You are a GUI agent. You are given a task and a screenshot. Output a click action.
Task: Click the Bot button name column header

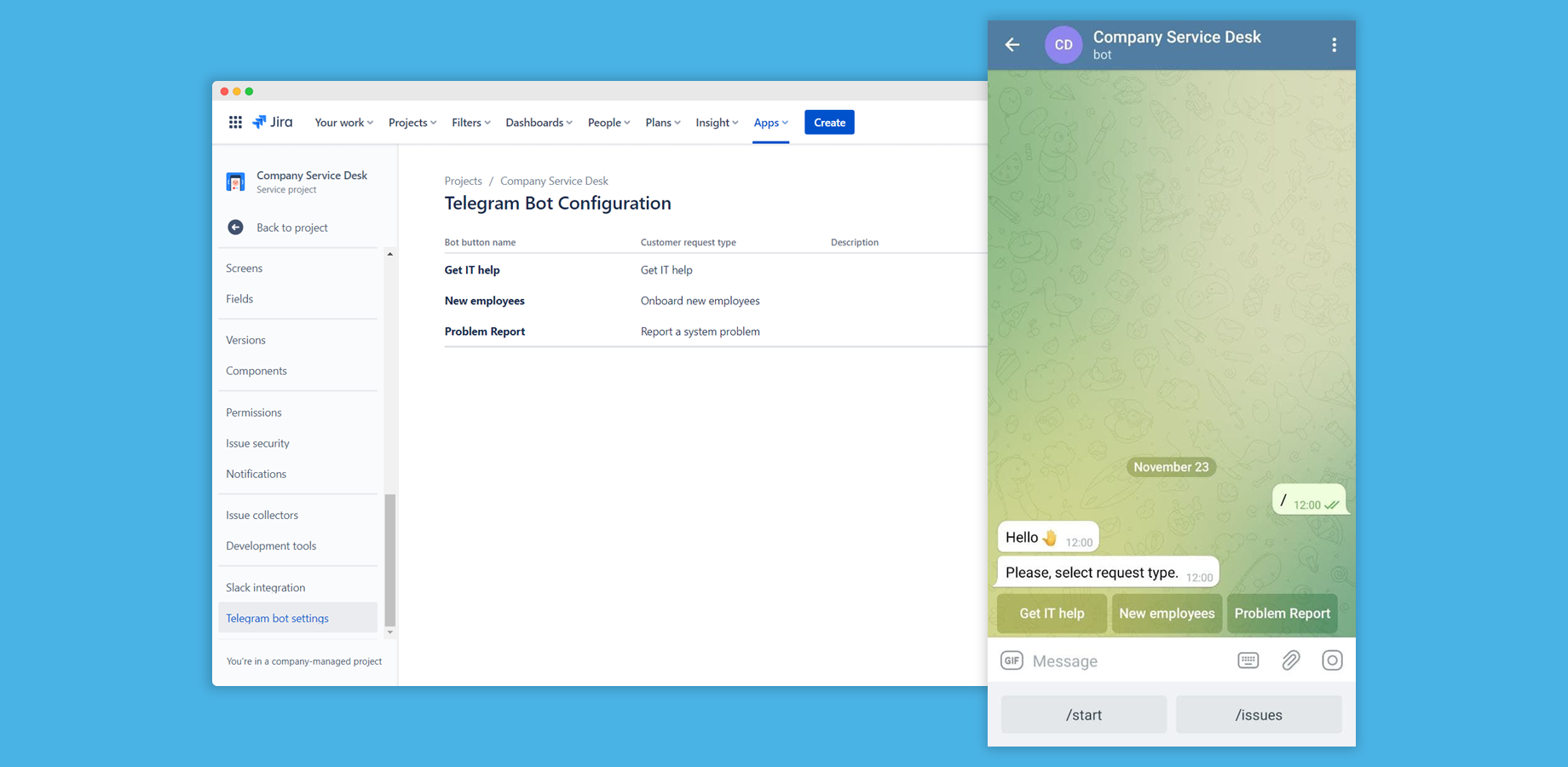[480, 242]
